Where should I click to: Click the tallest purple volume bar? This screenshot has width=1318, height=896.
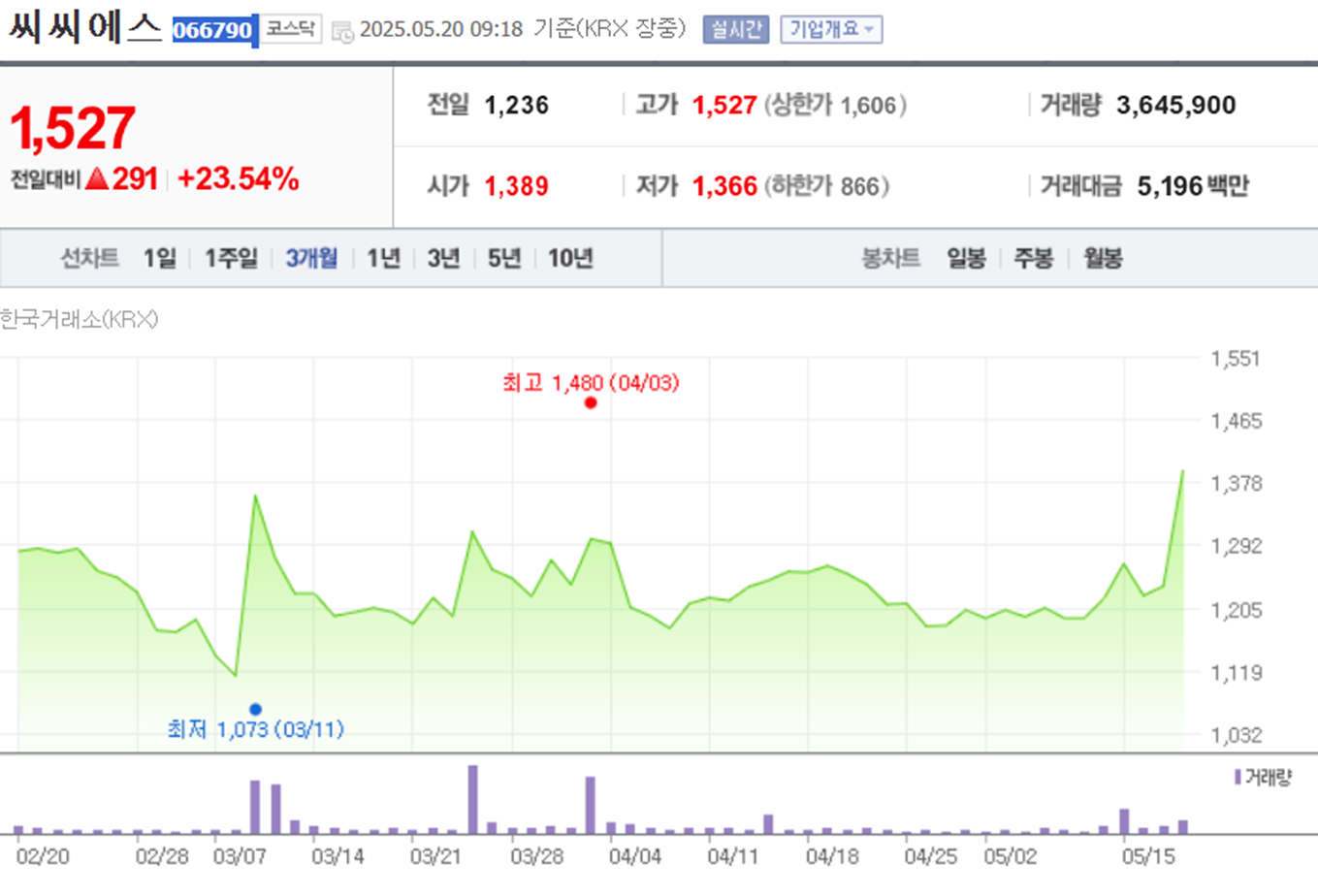(x=473, y=799)
